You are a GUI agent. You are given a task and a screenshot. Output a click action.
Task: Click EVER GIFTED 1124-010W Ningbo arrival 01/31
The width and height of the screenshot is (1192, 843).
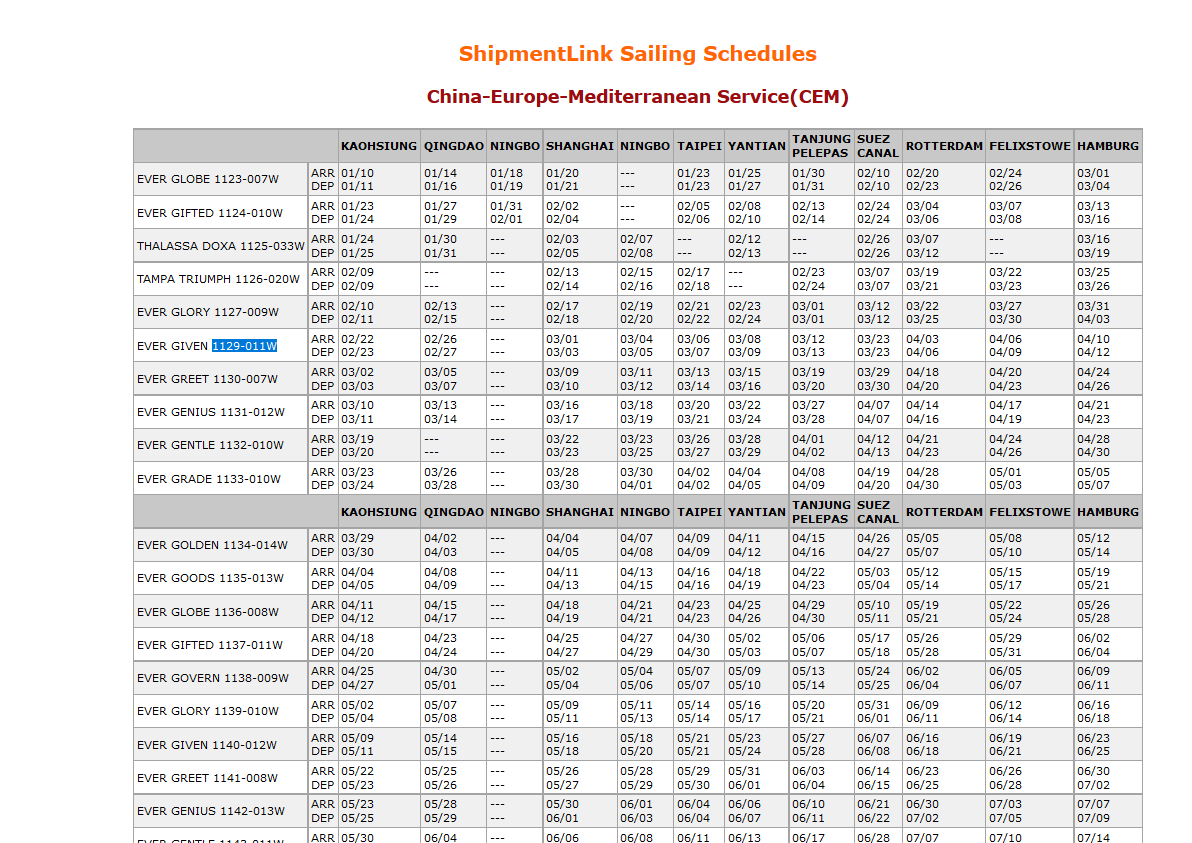(506, 206)
